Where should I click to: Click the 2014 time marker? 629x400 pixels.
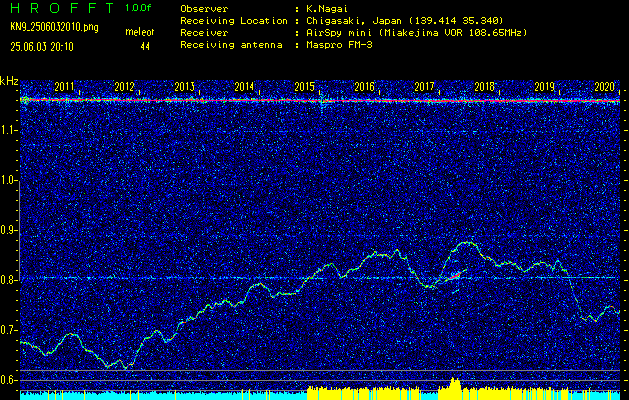coord(244,87)
